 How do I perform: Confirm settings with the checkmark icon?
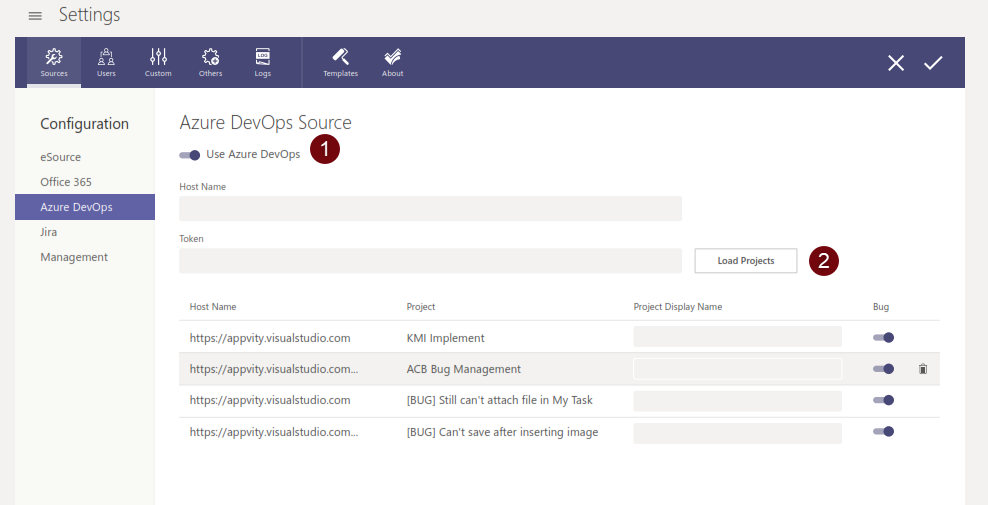pos(933,63)
